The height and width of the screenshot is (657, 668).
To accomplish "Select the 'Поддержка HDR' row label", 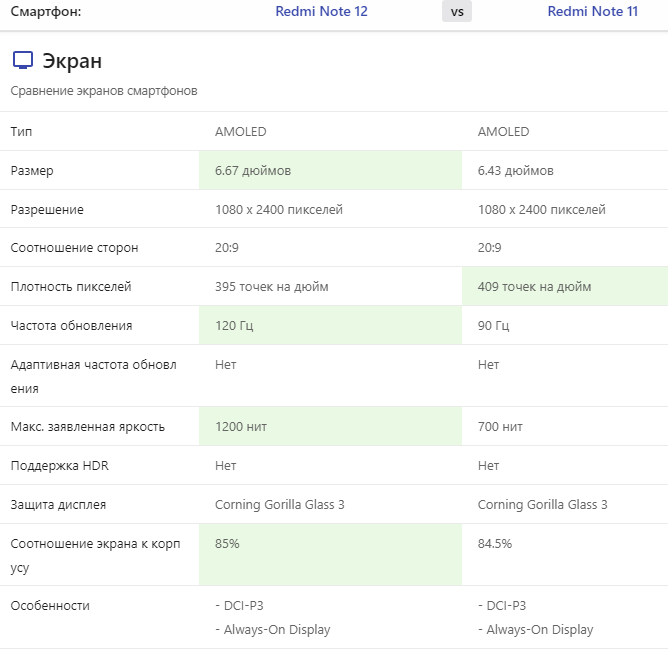I will pyautogui.click(x=60, y=466).
